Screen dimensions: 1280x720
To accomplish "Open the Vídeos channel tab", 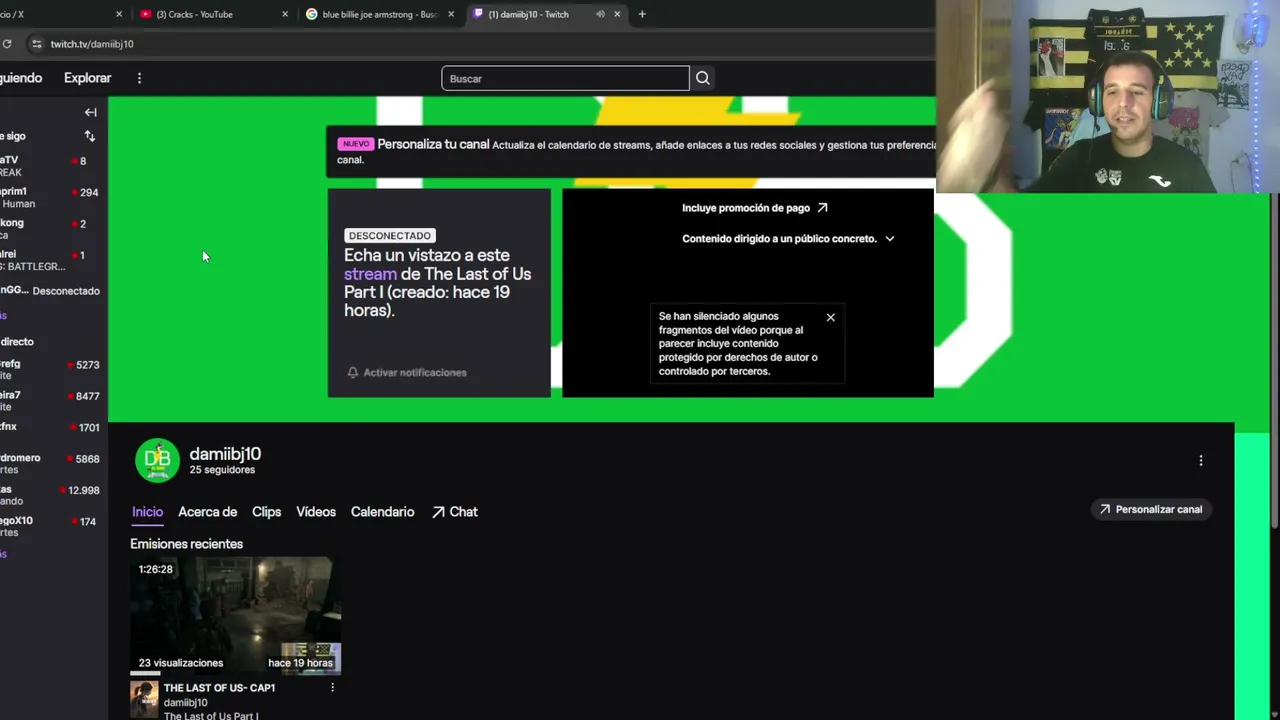I will point(316,512).
